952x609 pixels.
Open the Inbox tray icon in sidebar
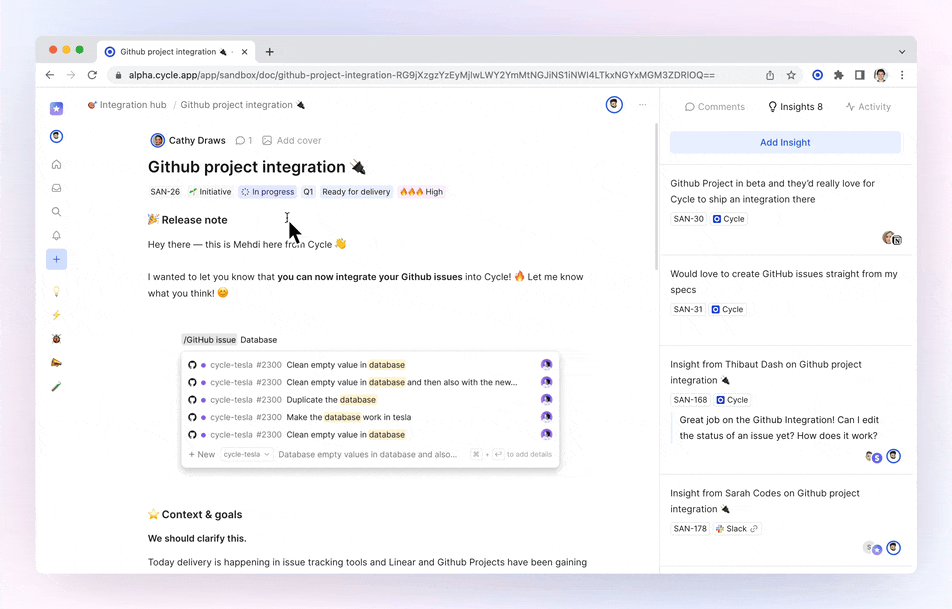[56, 188]
